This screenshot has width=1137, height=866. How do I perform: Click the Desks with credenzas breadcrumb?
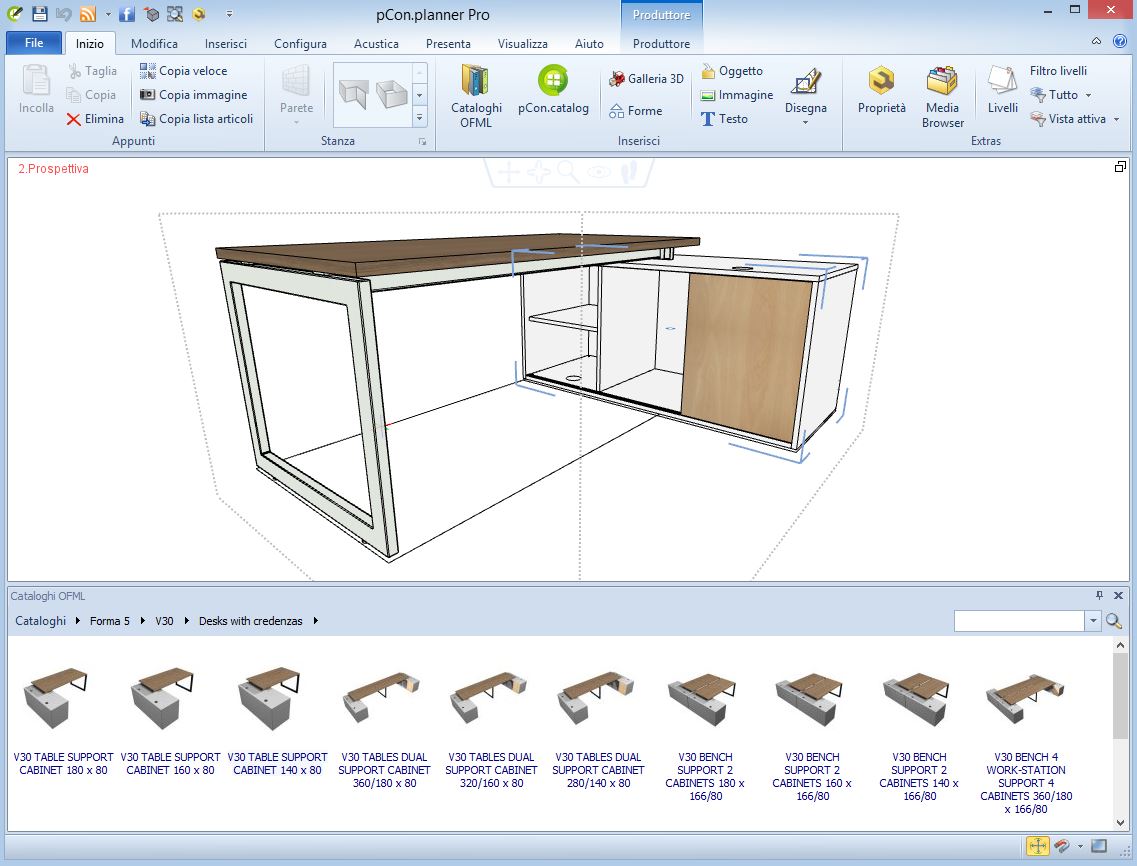(250, 621)
